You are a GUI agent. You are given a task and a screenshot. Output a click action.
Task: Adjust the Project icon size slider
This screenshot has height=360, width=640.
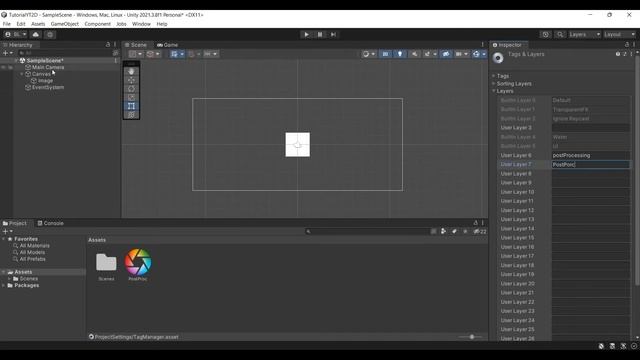tap(471, 337)
